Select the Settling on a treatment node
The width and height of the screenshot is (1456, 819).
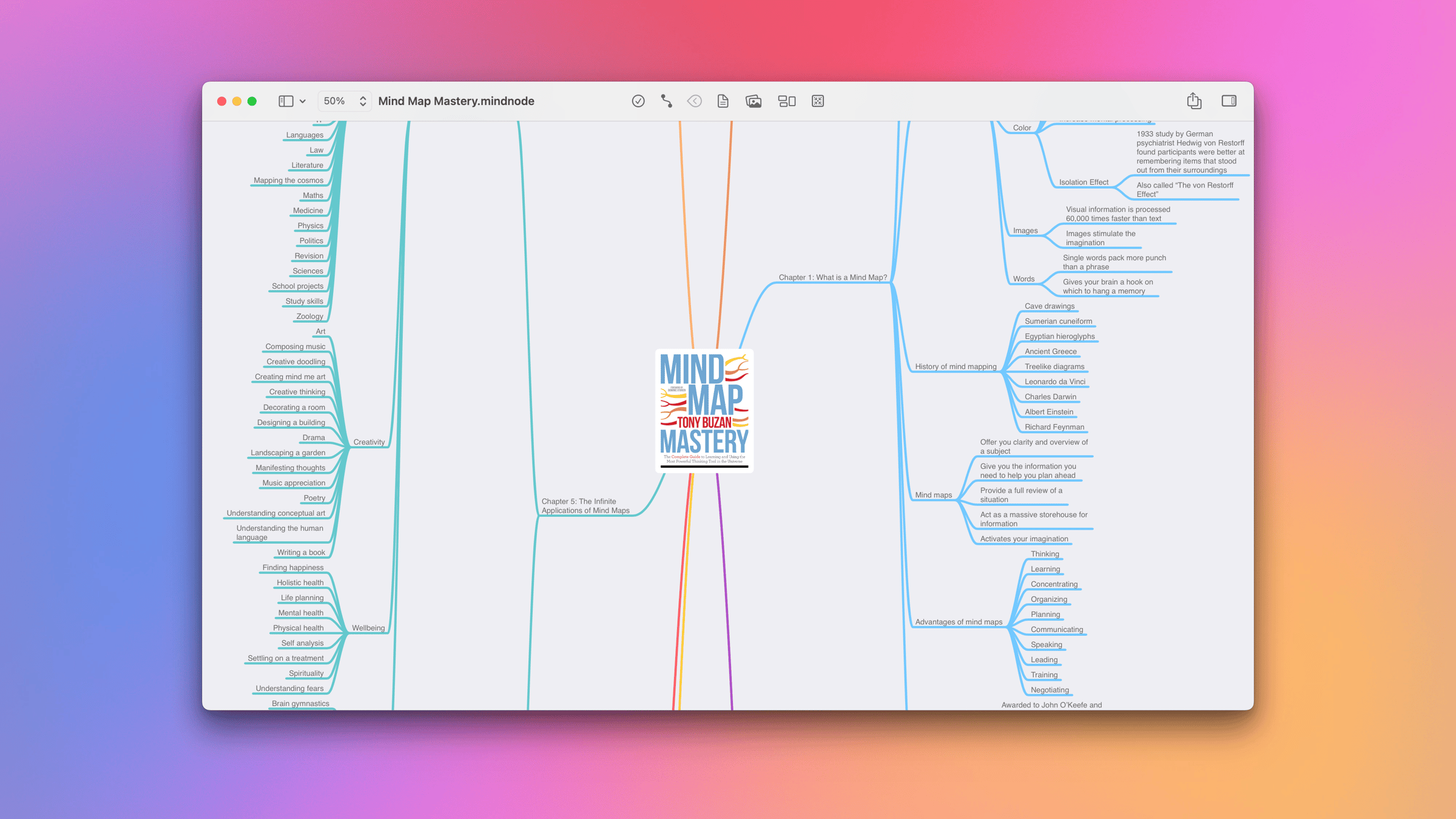tap(285, 658)
